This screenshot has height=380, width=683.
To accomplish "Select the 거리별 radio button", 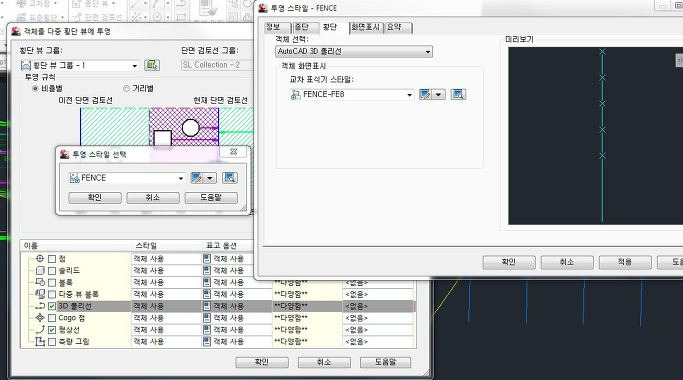I will tap(126, 88).
